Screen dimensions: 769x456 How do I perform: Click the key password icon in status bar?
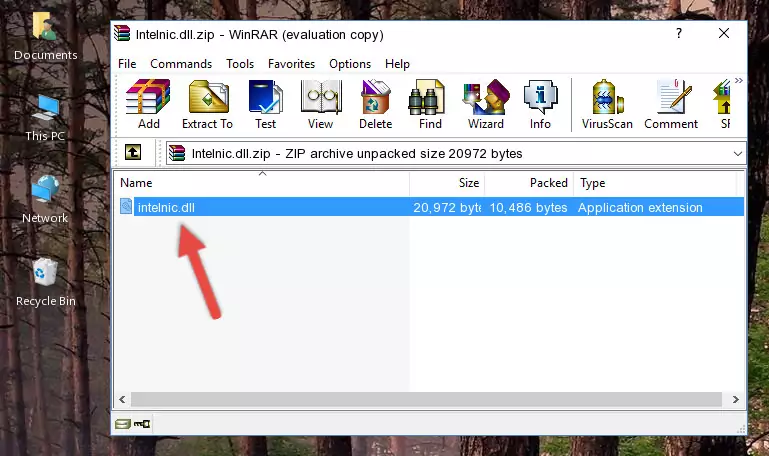coord(142,424)
